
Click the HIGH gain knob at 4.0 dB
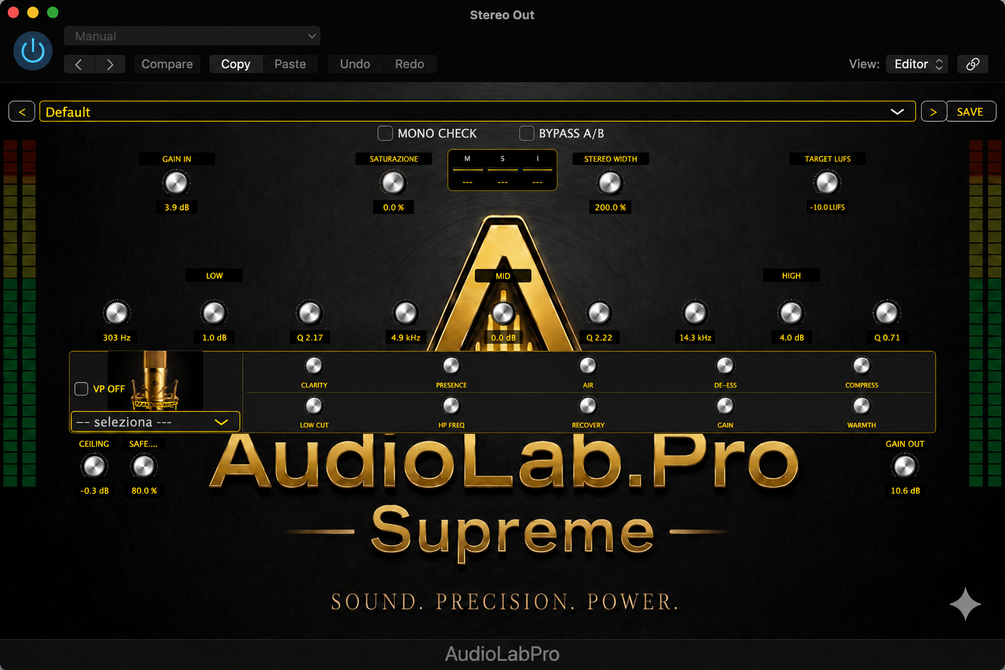(x=791, y=313)
